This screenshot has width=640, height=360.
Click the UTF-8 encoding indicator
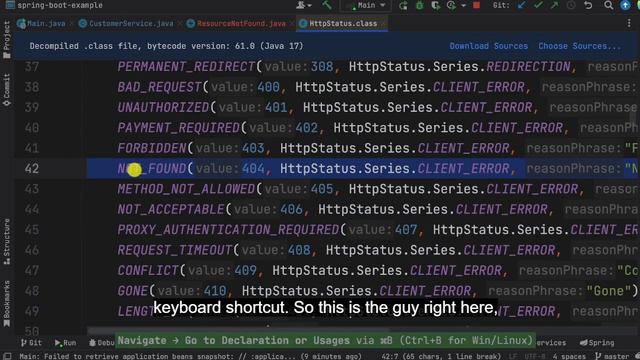click(x=534, y=356)
